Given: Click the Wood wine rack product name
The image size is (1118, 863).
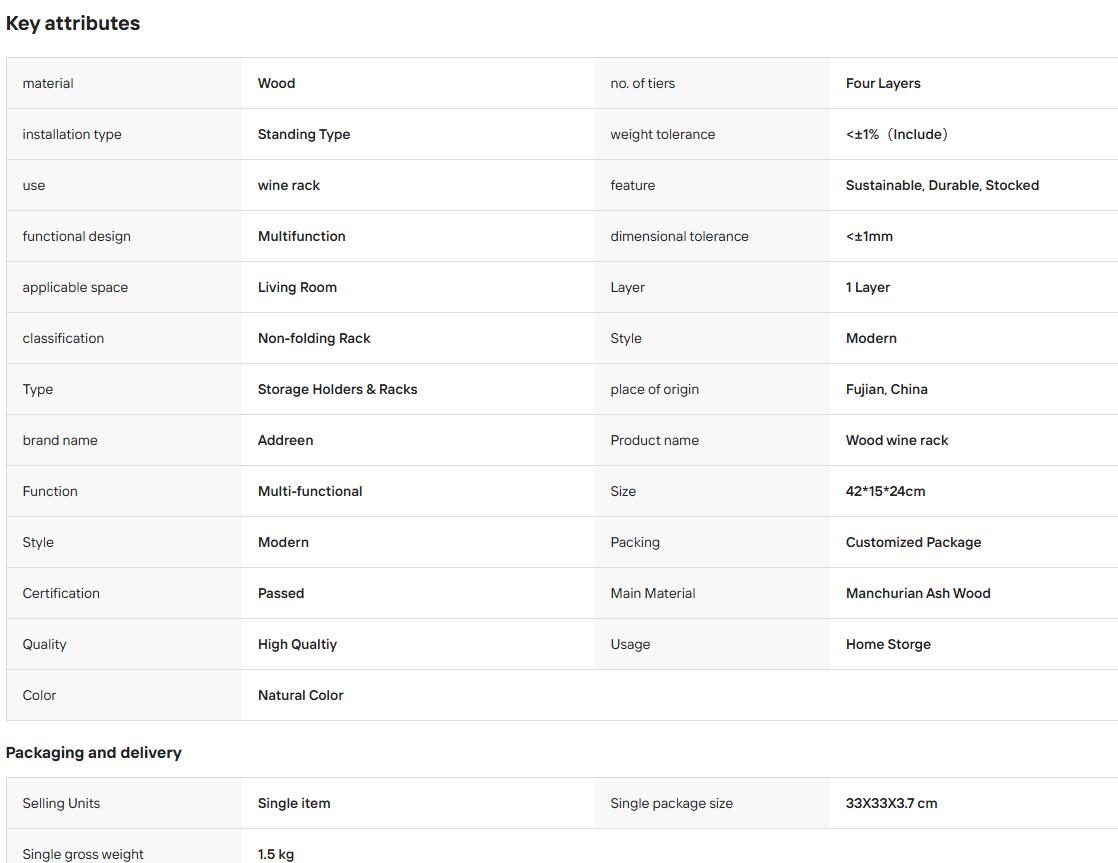Looking at the screenshot, I should (897, 440).
